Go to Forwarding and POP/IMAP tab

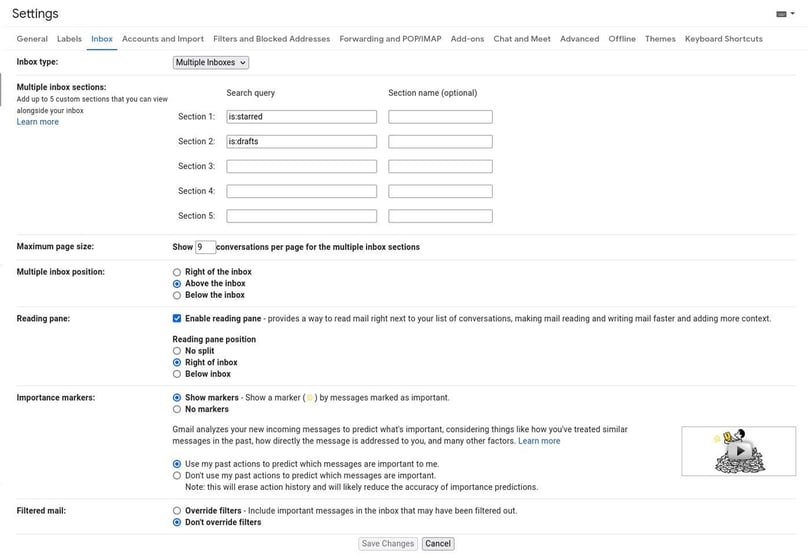pos(390,39)
